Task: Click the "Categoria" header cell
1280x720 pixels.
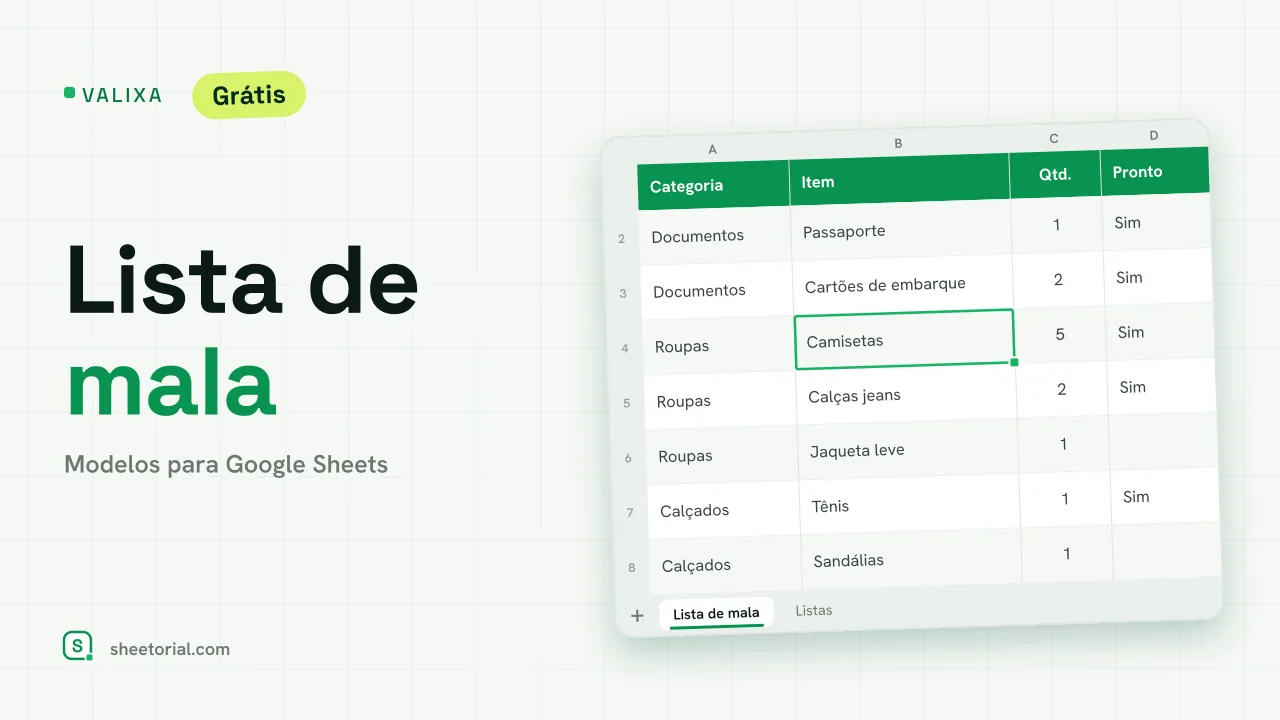Action: coord(714,184)
